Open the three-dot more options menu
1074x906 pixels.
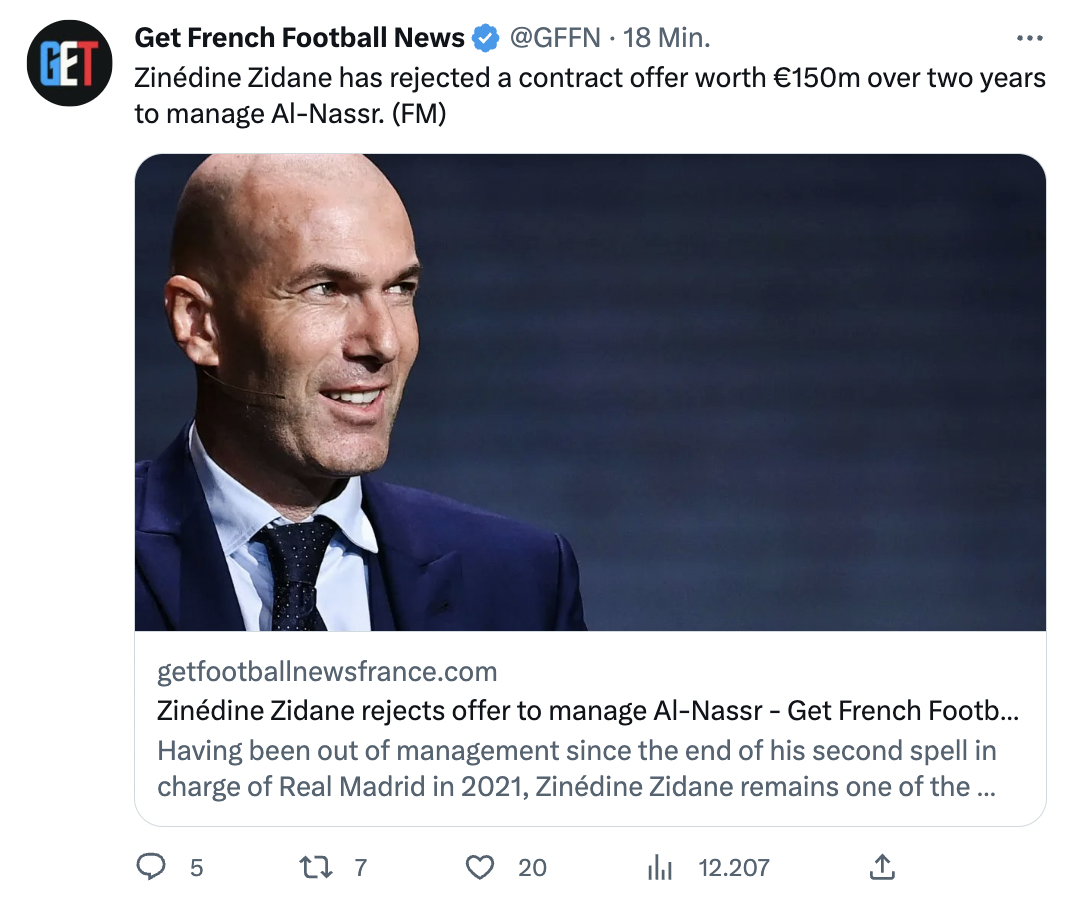tap(1029, 39)
